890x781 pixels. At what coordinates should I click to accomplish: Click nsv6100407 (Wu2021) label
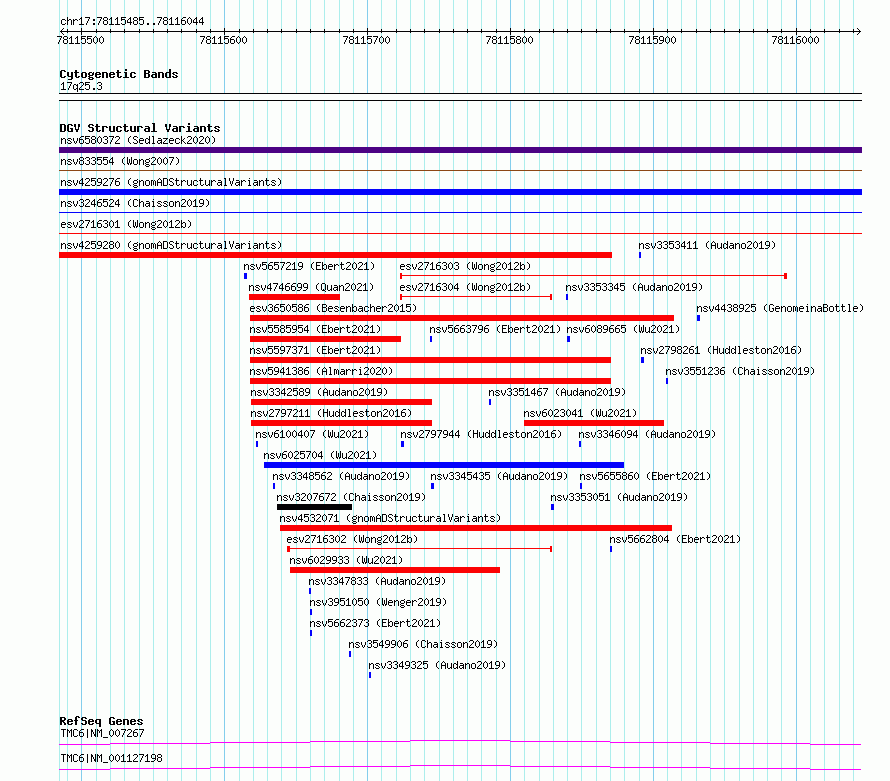312,434
